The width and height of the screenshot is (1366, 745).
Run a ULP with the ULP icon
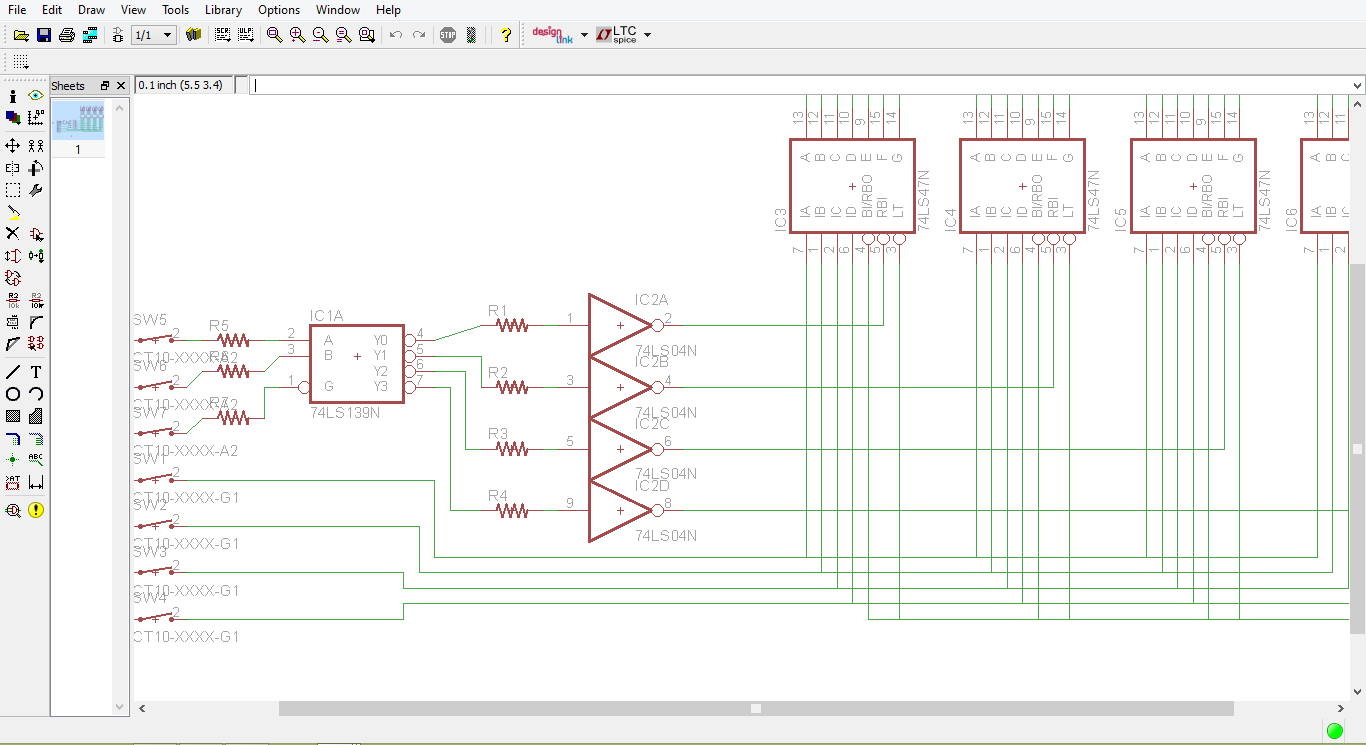point(246,35)
